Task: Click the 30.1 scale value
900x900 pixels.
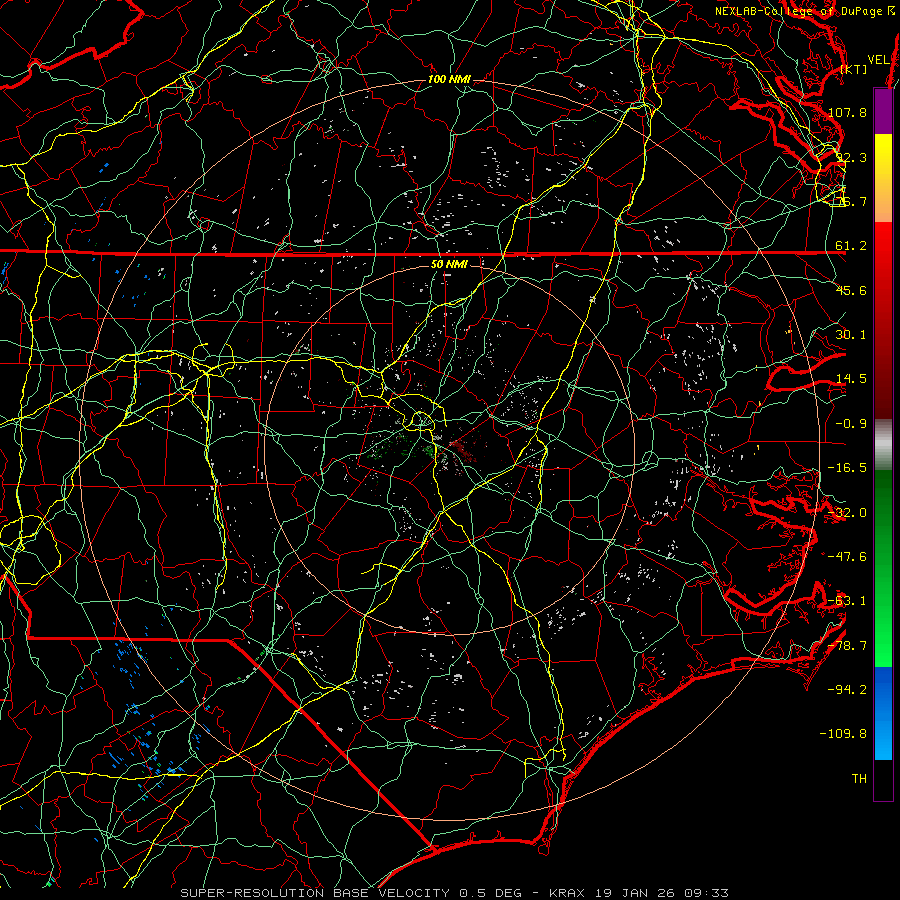Action: [851, 335]
